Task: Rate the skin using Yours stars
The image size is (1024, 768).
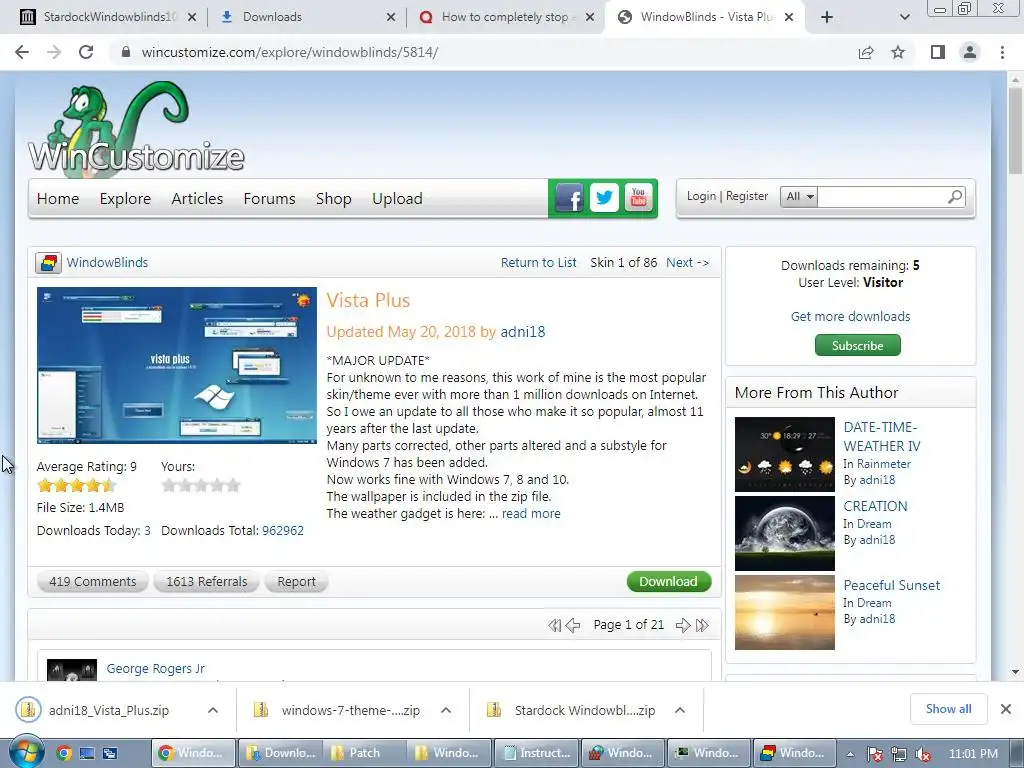Action: click(x=201, y=485)
